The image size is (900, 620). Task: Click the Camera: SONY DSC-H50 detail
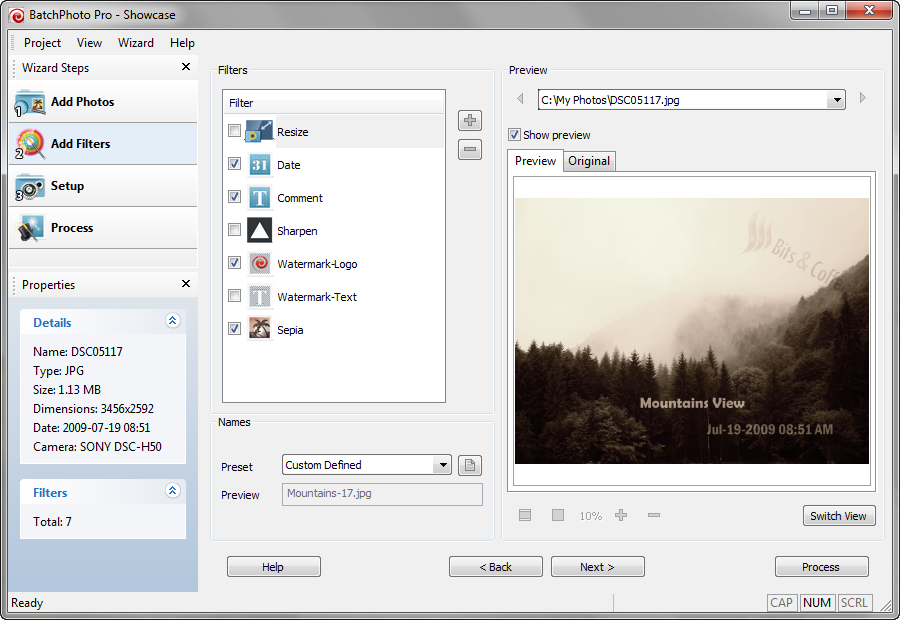(x=98, y=447)
